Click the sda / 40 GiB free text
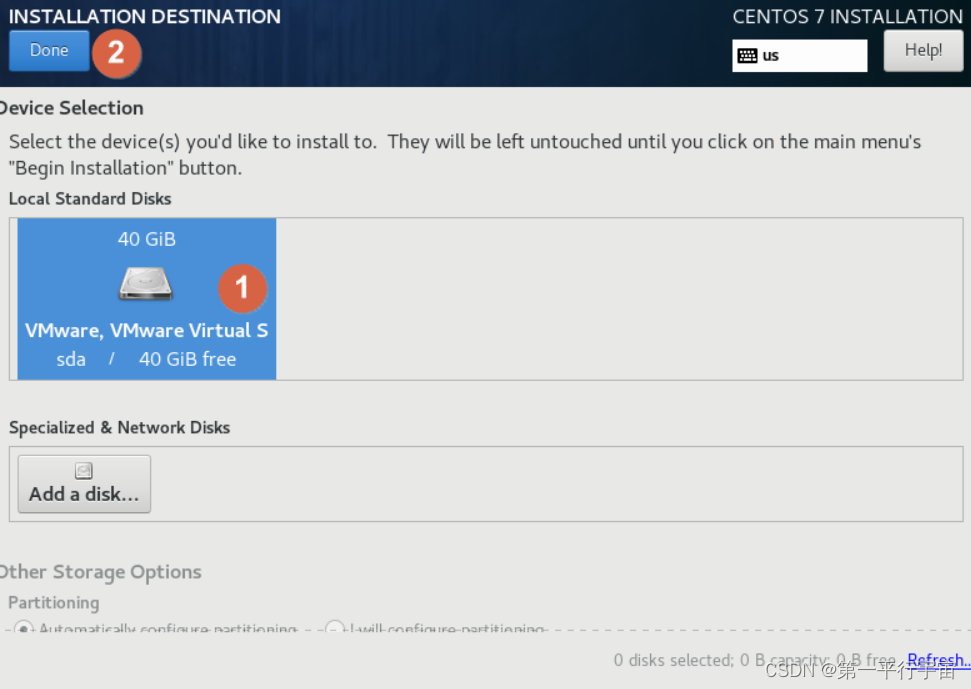 click(146, 359)
